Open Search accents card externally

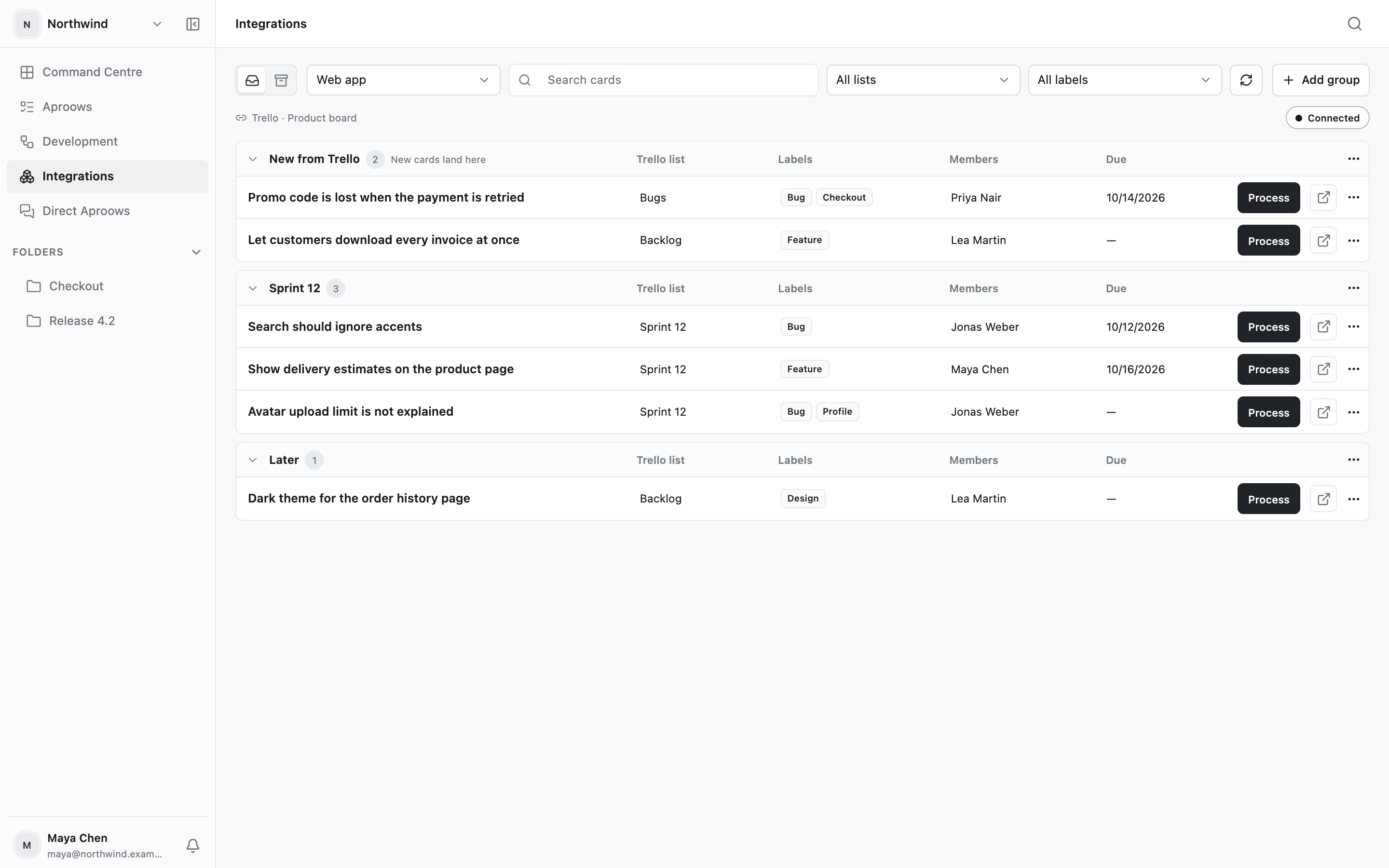pyautogui.click(x=1323, y=326)
